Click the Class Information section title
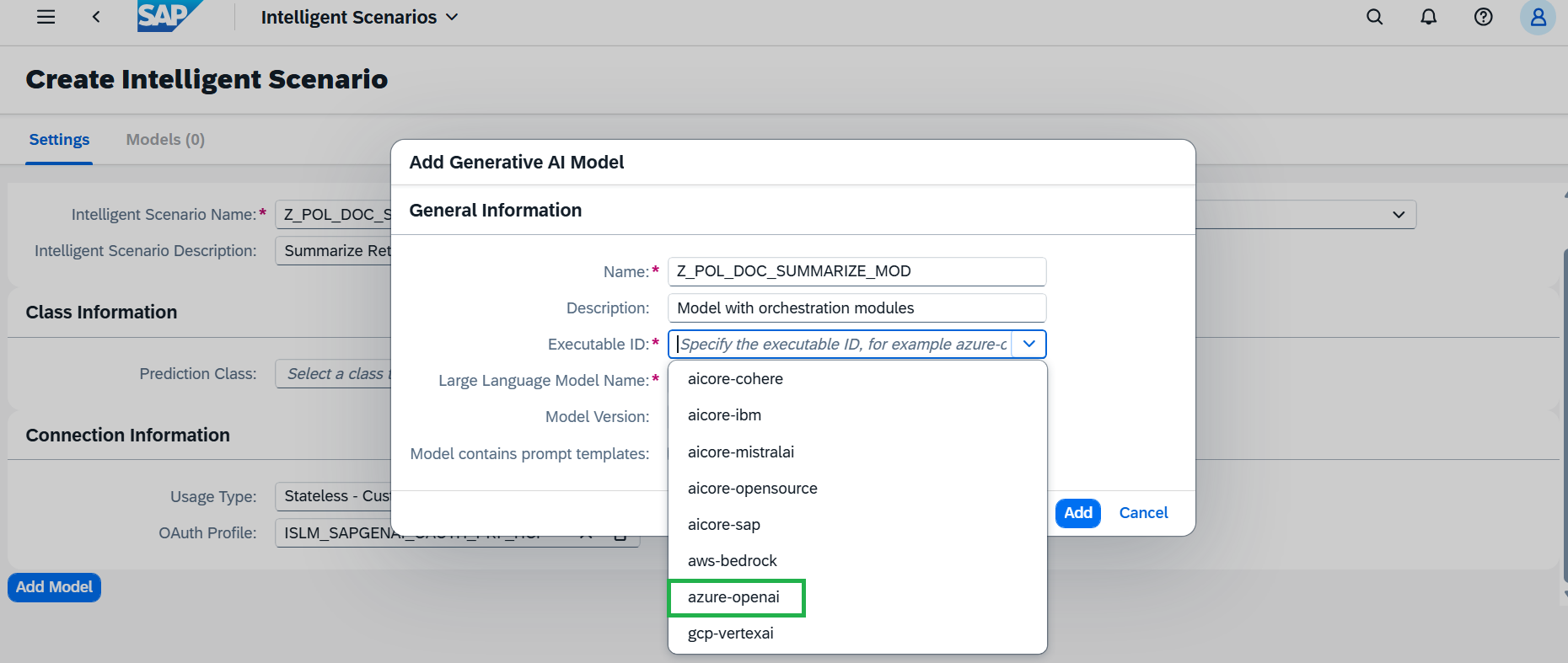Screen dimensions: 1568x663 click(101, 313)
